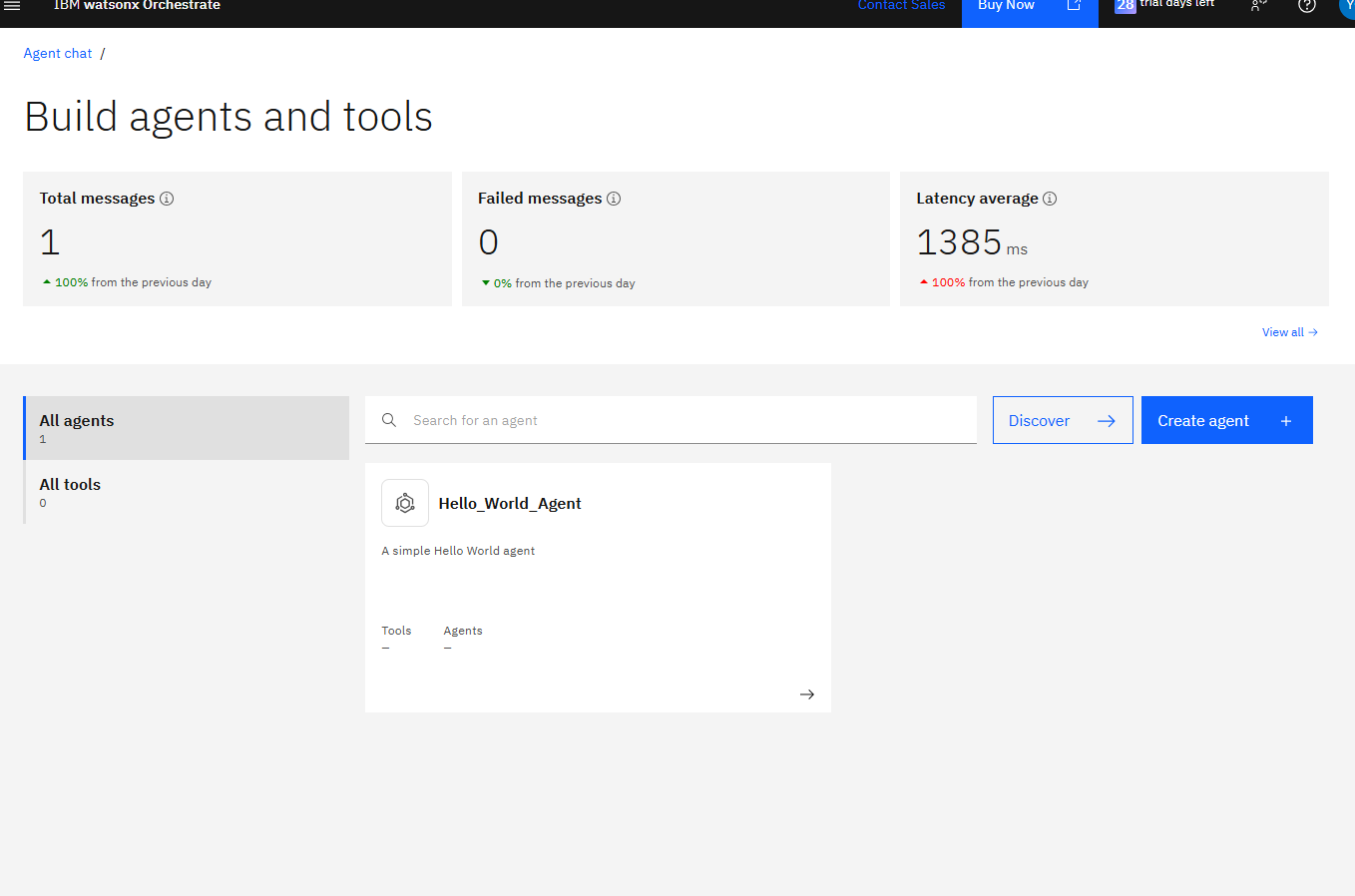Open agent via arrow on Hello_World_Agent card
1355x896 pixels.
(x=807, y=694)
